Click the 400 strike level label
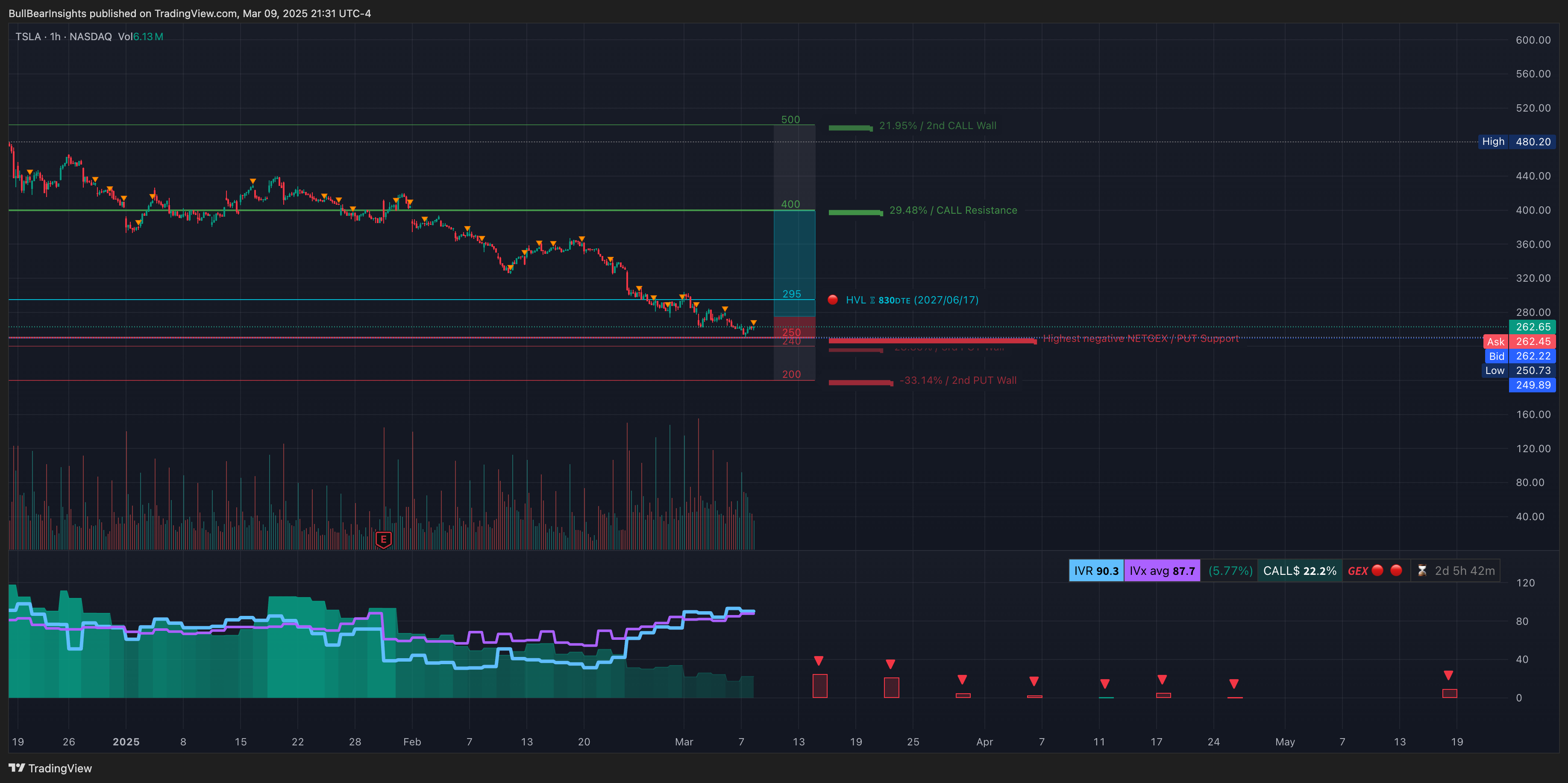The width and height of the screenshot is (1568, 783). (791, 204)
